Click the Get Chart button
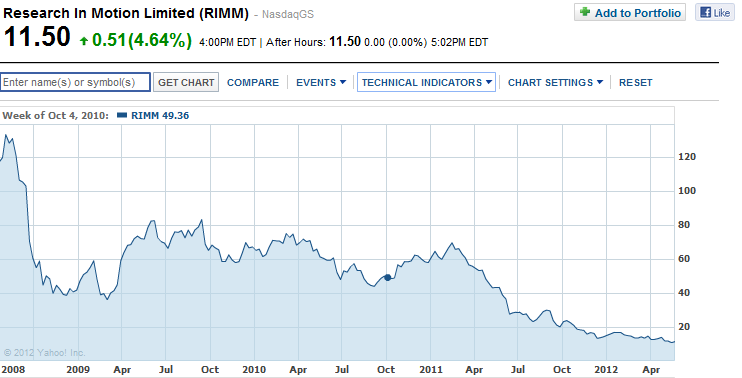Image resolution: width=742 pixels, height=378 pixels. [186, 82]
